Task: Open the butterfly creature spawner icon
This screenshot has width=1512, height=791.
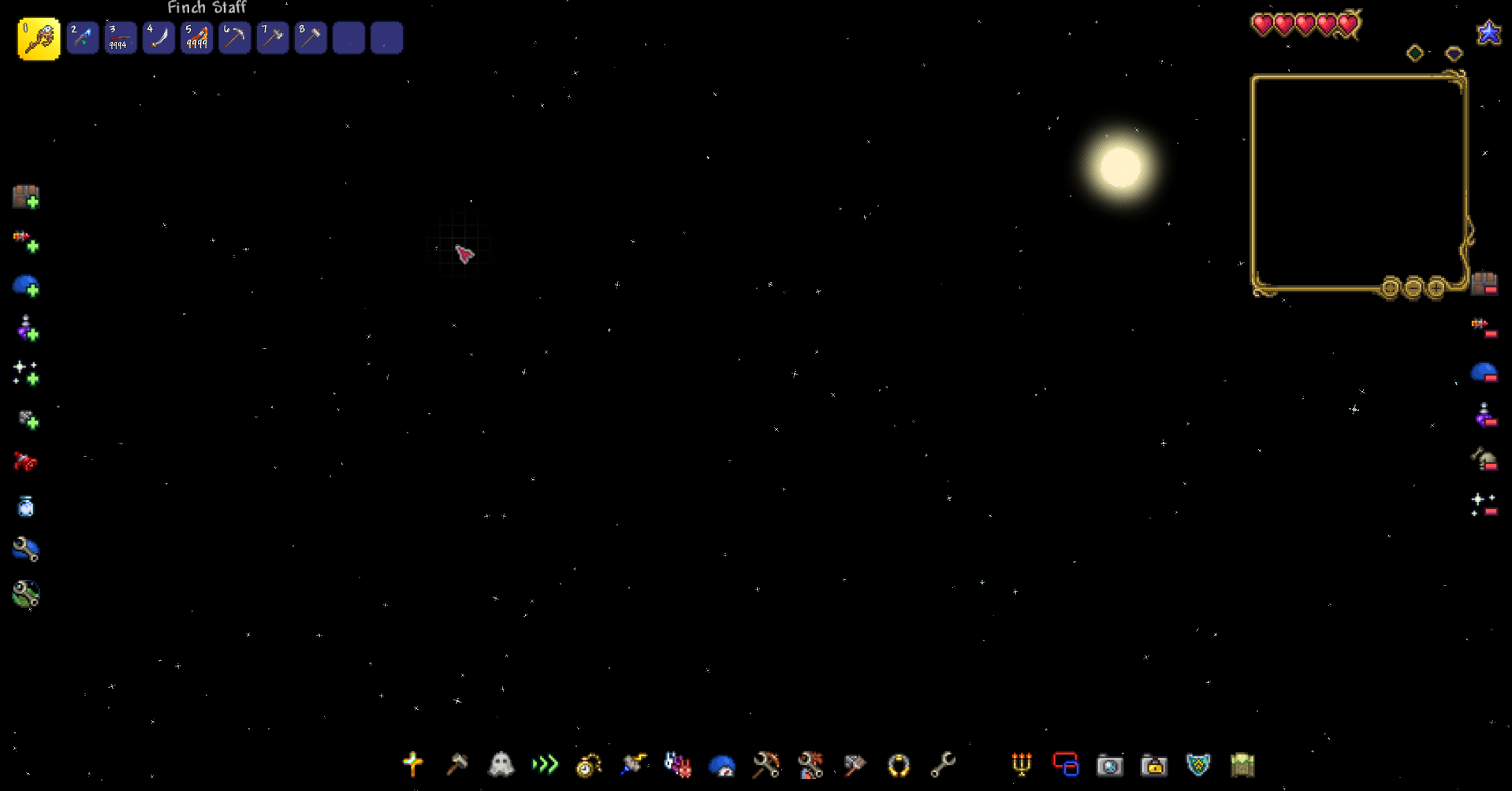Action: 678,763
